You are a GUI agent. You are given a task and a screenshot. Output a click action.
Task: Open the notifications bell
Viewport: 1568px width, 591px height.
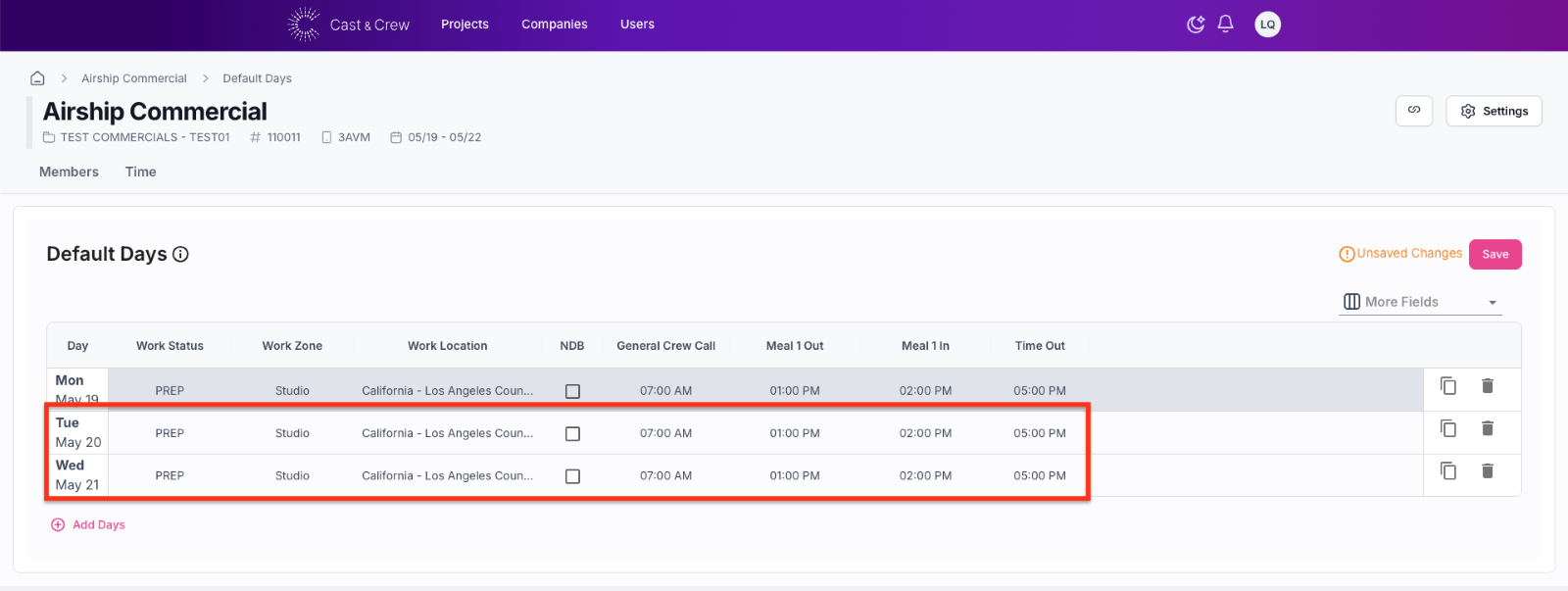pyautogui.click(x=1225, y=25)
